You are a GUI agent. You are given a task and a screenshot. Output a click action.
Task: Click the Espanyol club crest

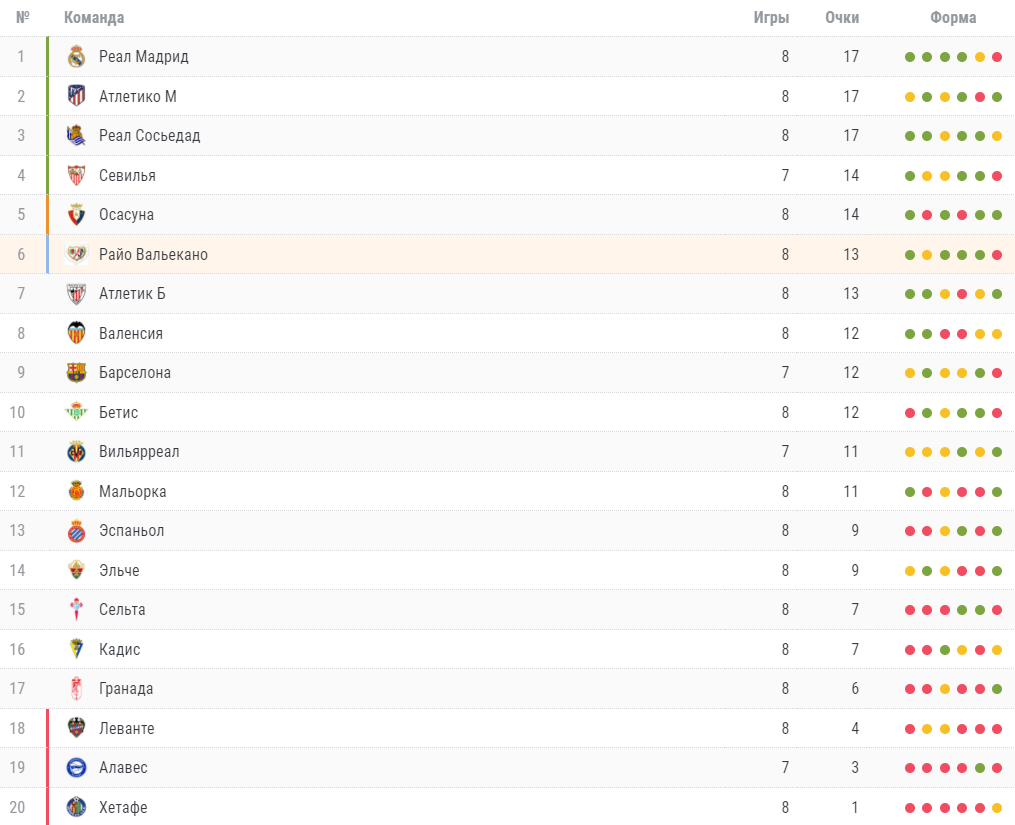pos(76,530)
